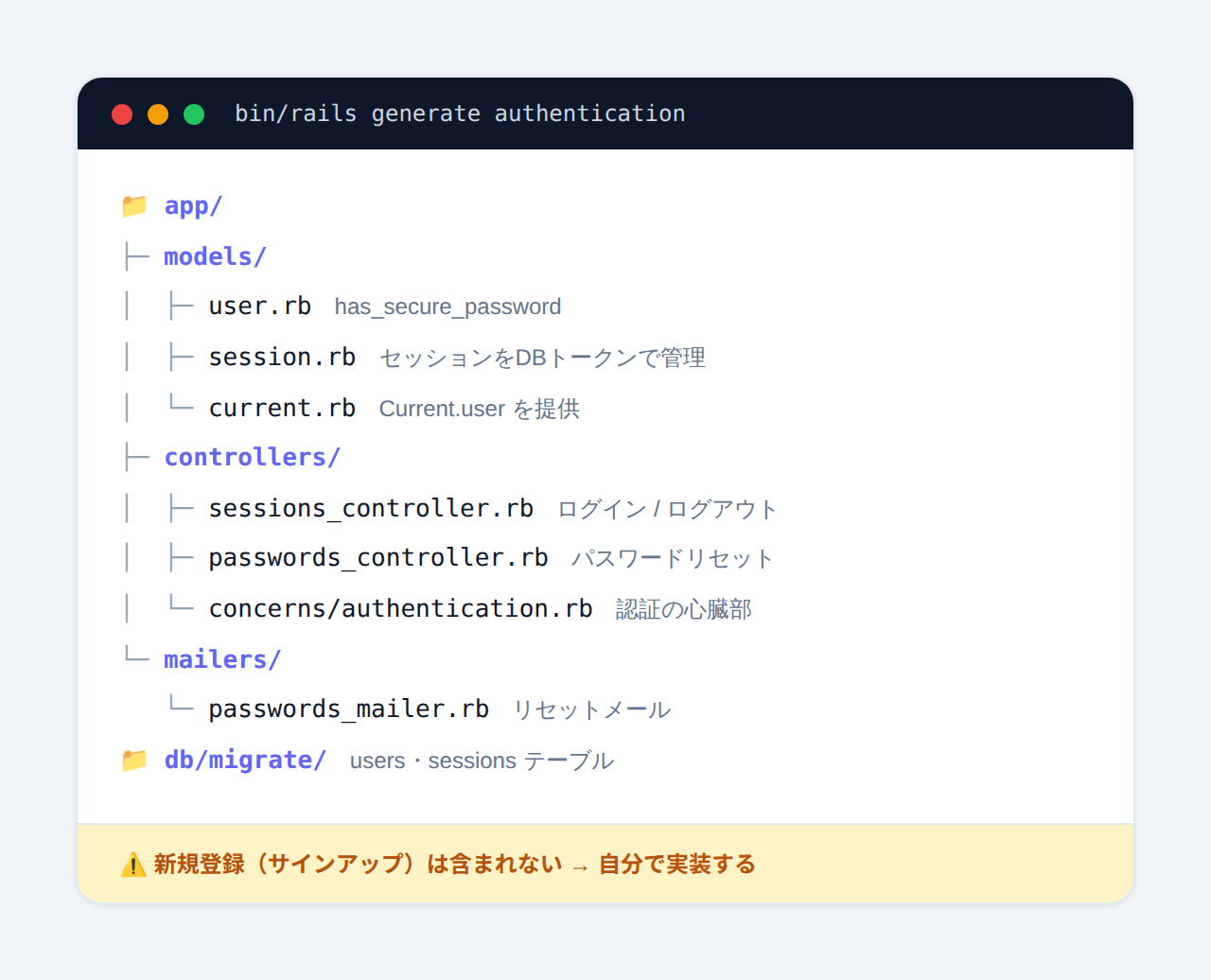Select the controllers/ directory
Image resolution: width=1211 pixels, height=980 pixels.
(252, 458)
